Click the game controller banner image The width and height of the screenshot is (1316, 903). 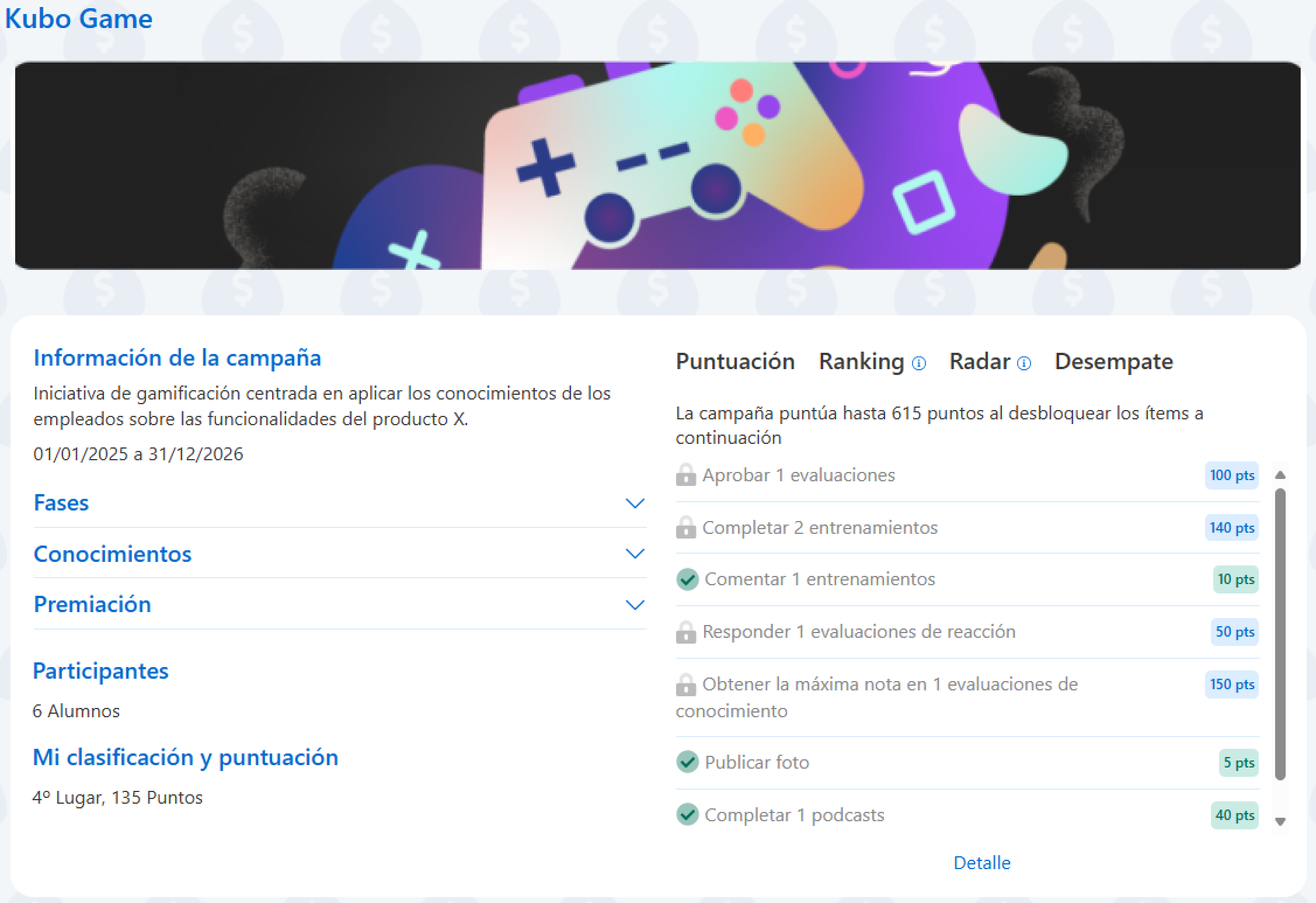coord(657,165)
